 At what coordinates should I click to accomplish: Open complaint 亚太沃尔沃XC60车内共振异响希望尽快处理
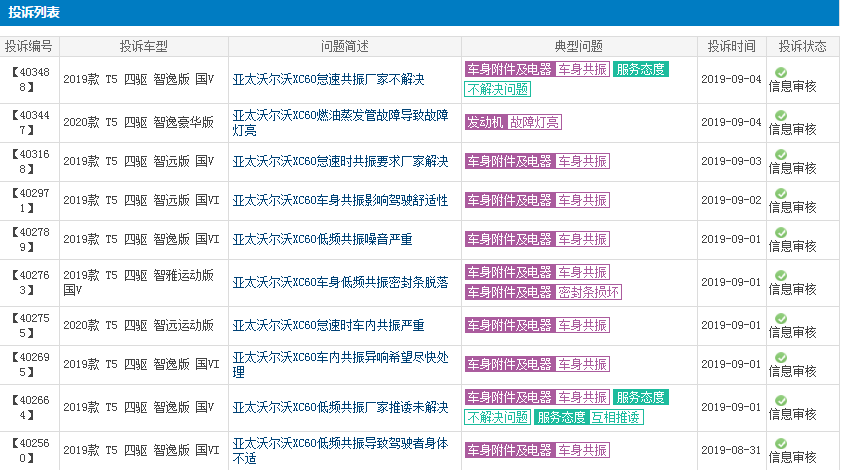click(x=341, y=364)
